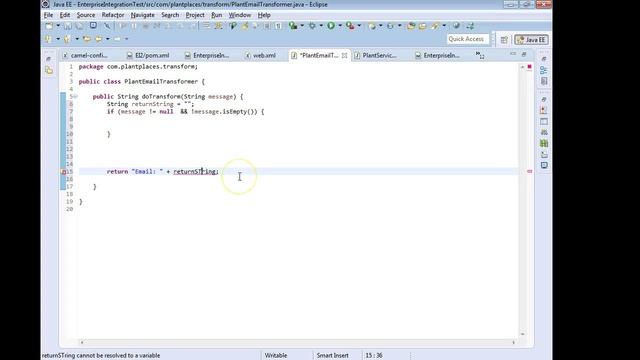Open the dropdown beside the server run icon
This screenshot has width=640, height=360.
click(x=302, y=26)
